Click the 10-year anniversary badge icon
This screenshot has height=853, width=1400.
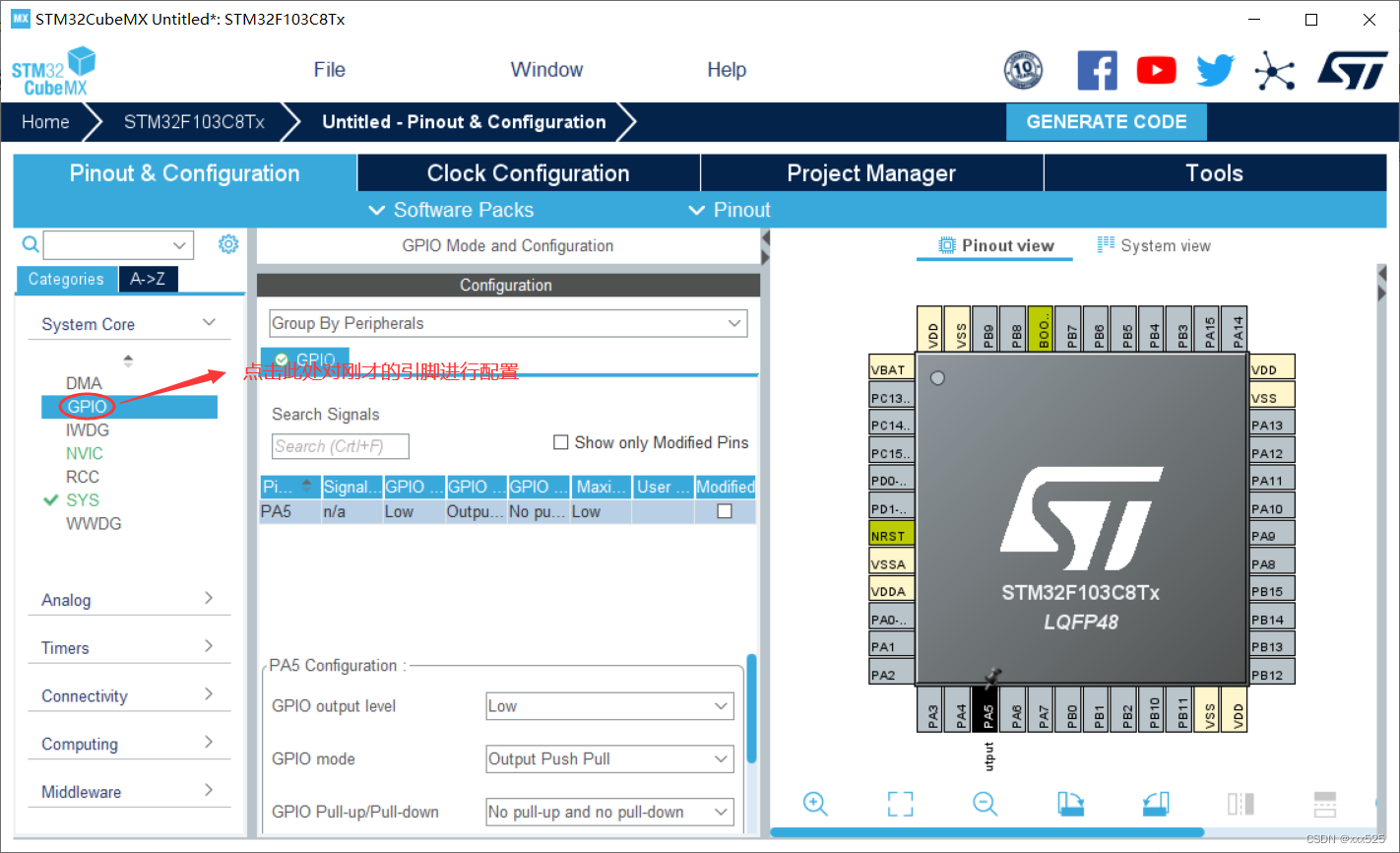point(1023,70)
